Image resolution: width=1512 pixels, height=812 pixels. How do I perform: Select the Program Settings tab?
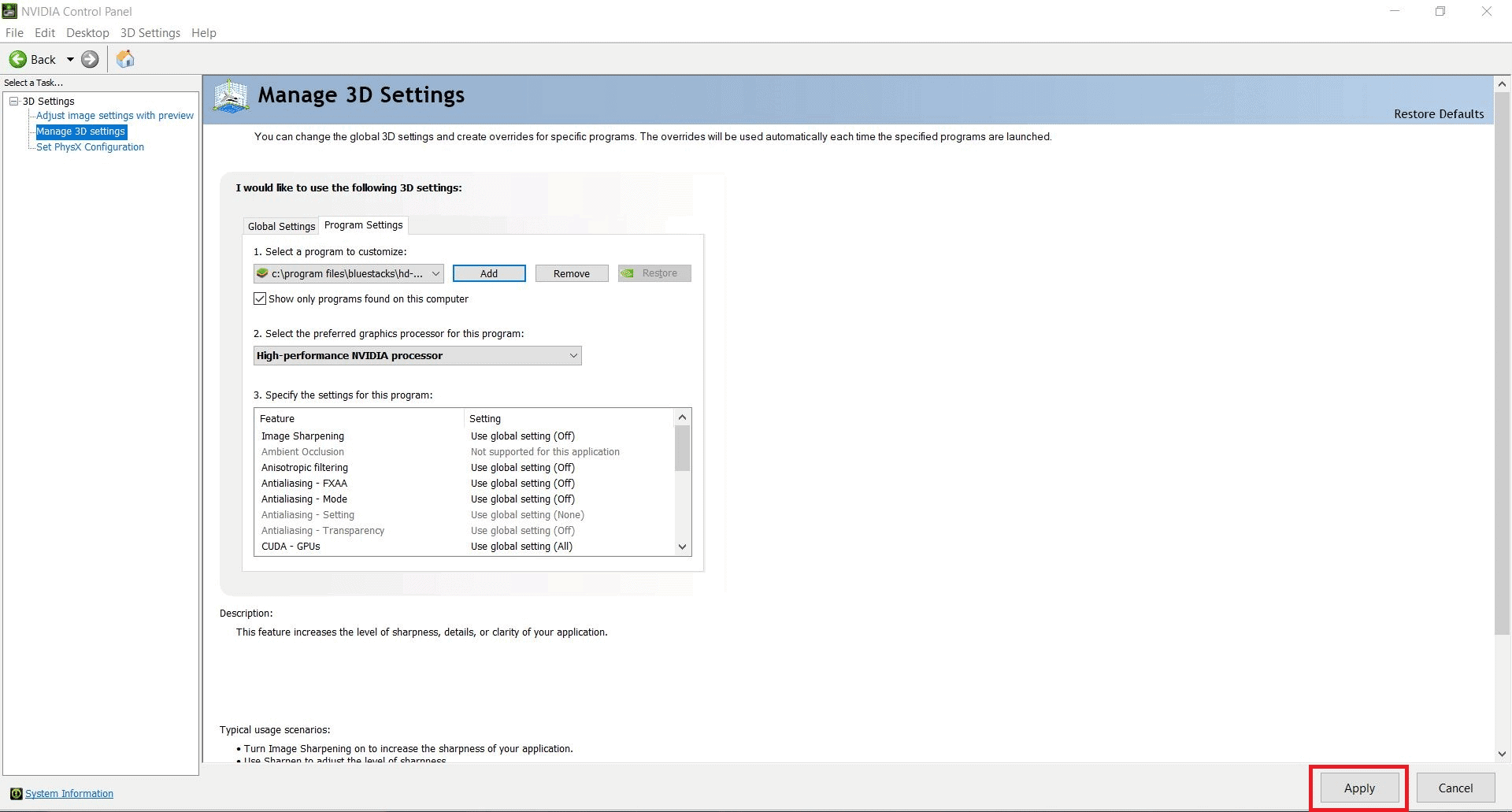[363, 225]
